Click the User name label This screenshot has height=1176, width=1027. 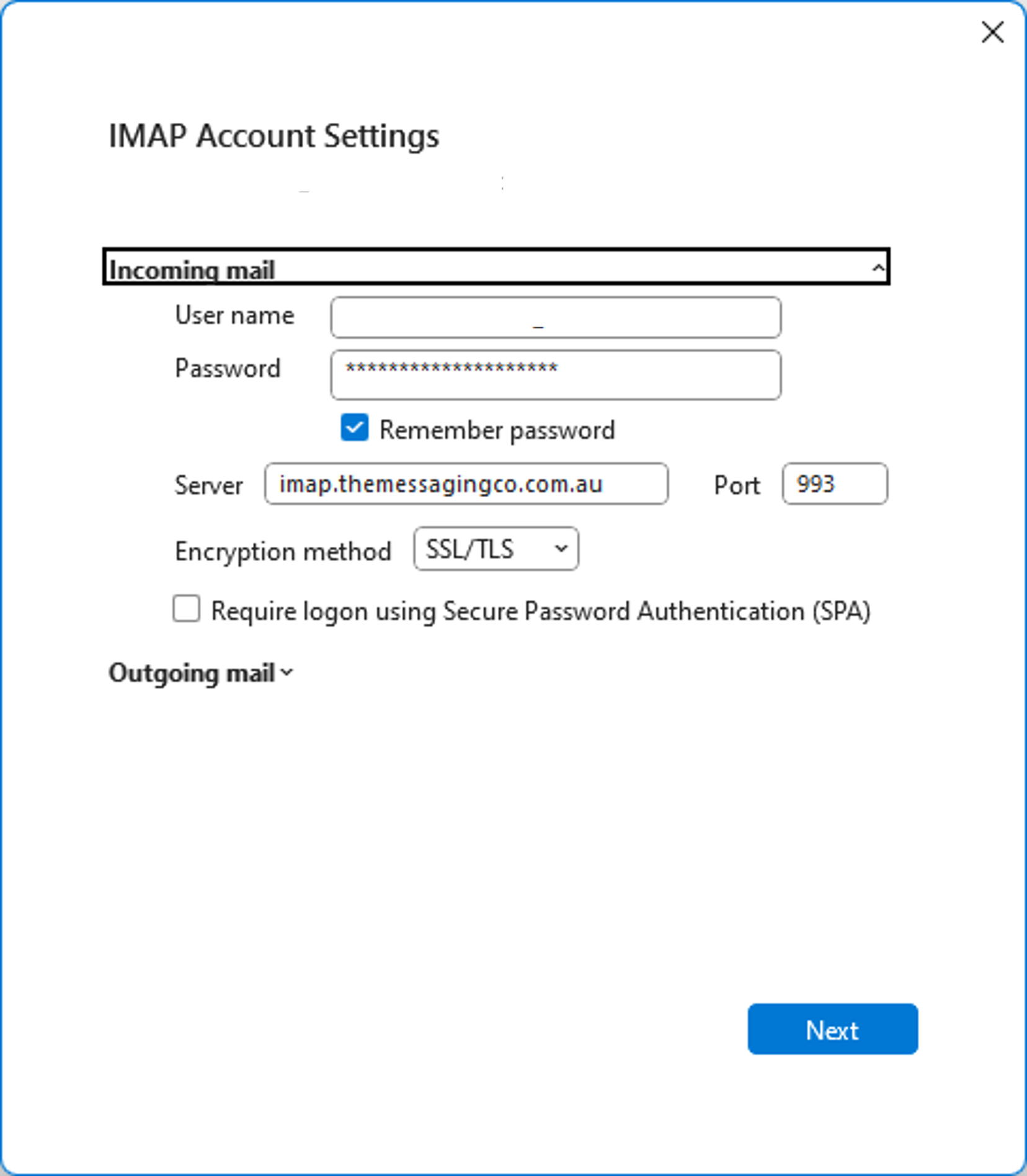[x=234, y=315]
